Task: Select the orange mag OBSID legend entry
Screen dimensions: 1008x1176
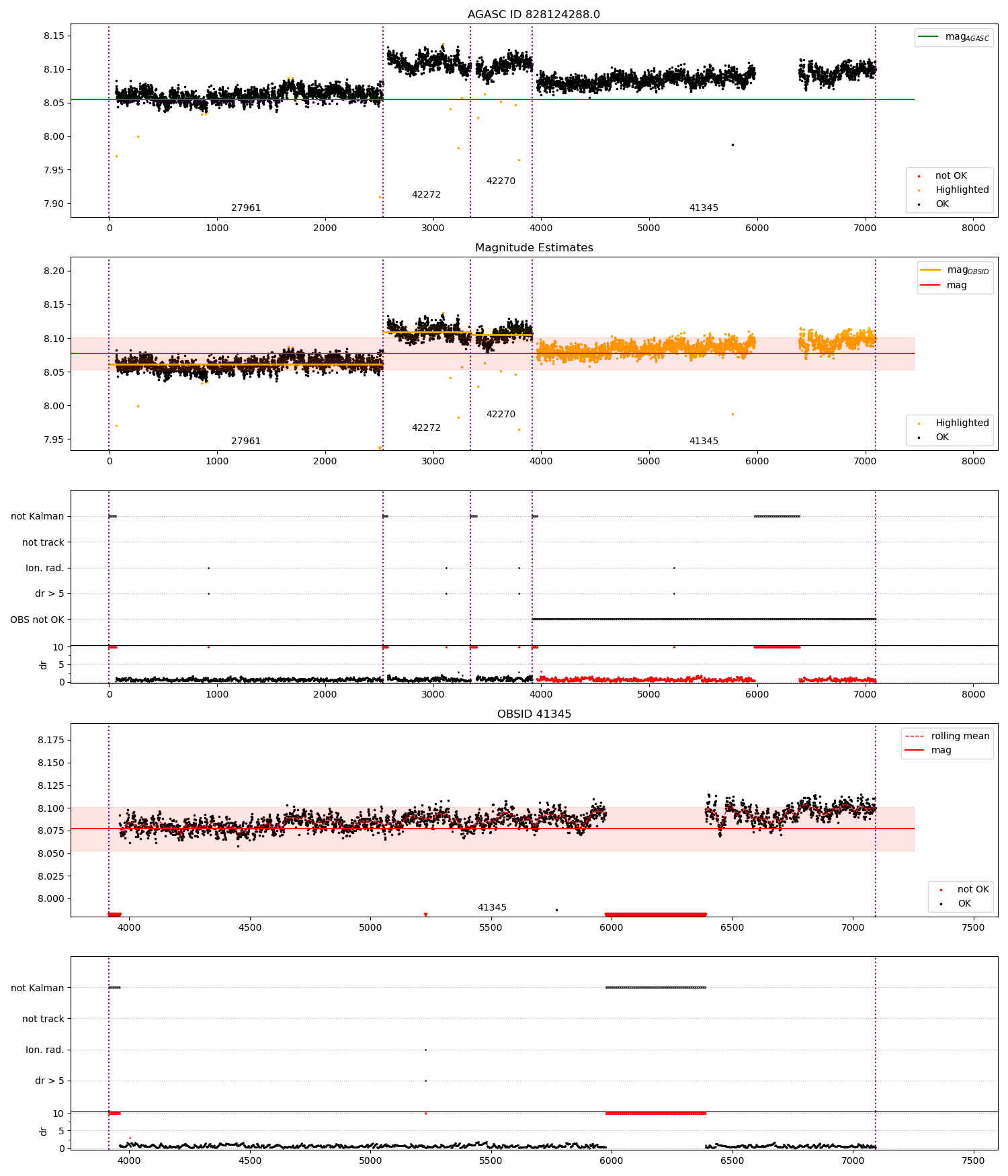Action: [x=955, y=270]
